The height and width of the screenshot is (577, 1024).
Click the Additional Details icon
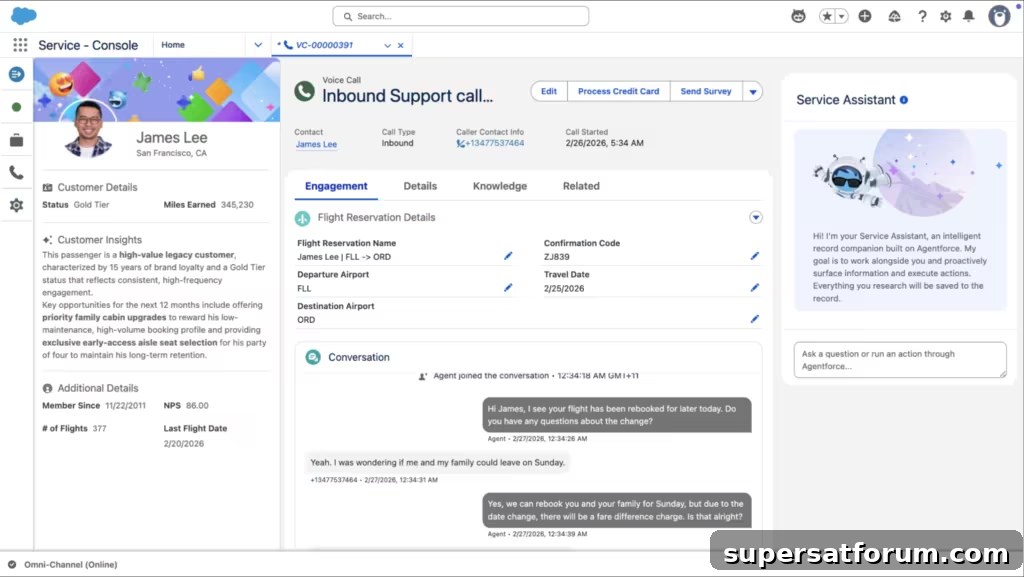pos(47,388)
